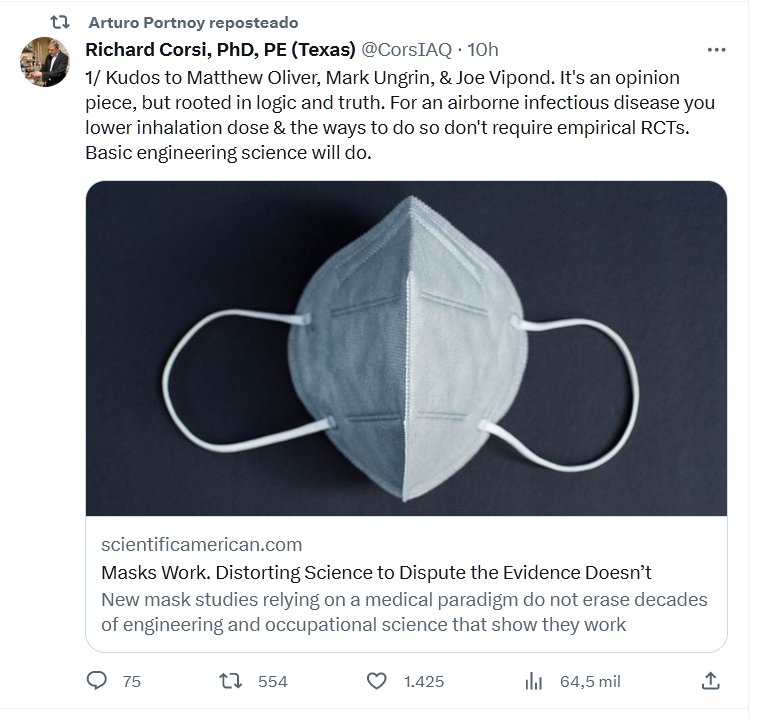Click the @CorsIAQ handle
The height and width of the screenshot is (718, 758).
[x=405, y=50]
